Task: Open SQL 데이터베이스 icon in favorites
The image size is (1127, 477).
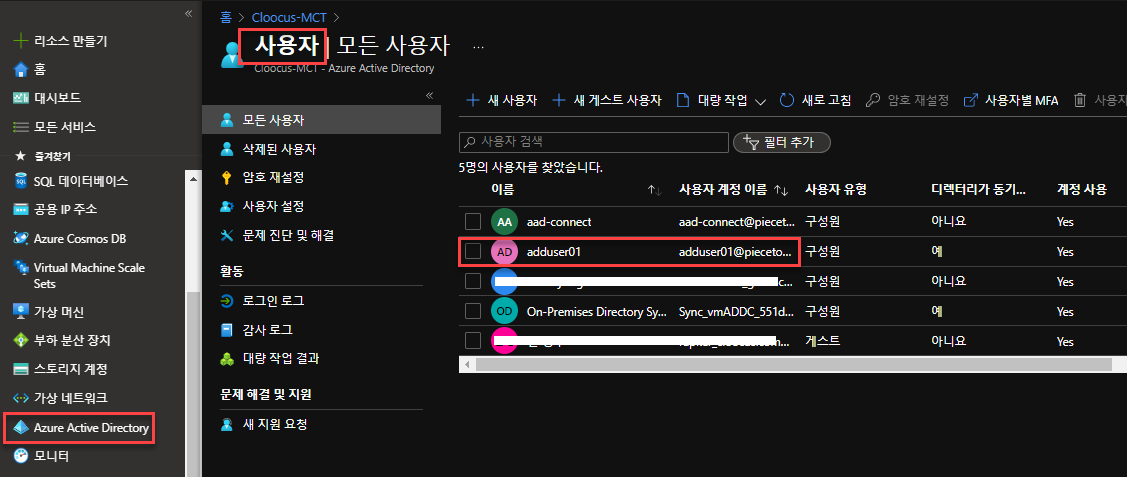Action: click(x=21, y=181)
